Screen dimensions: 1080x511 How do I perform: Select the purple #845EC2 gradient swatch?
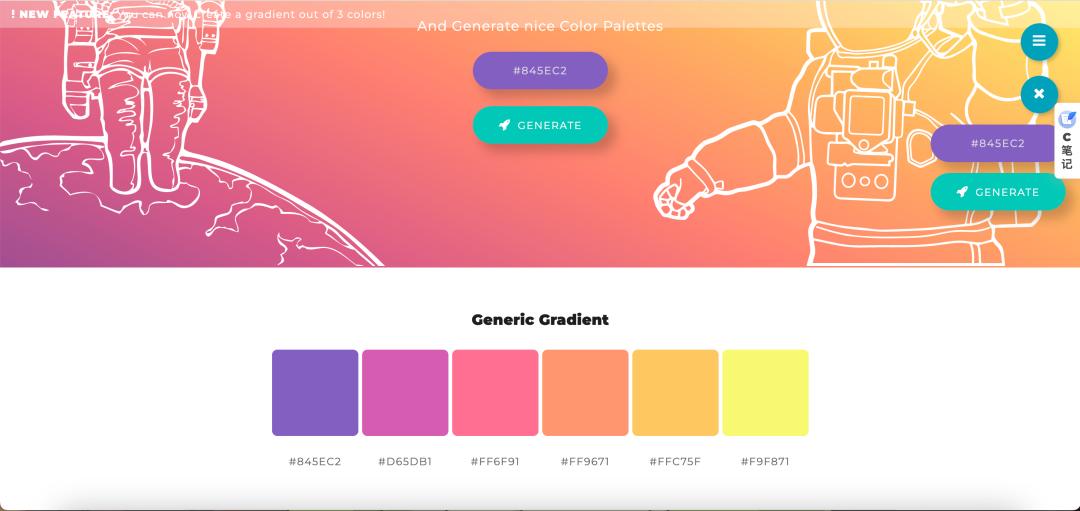pyautogui.click(x=315, y=392)
